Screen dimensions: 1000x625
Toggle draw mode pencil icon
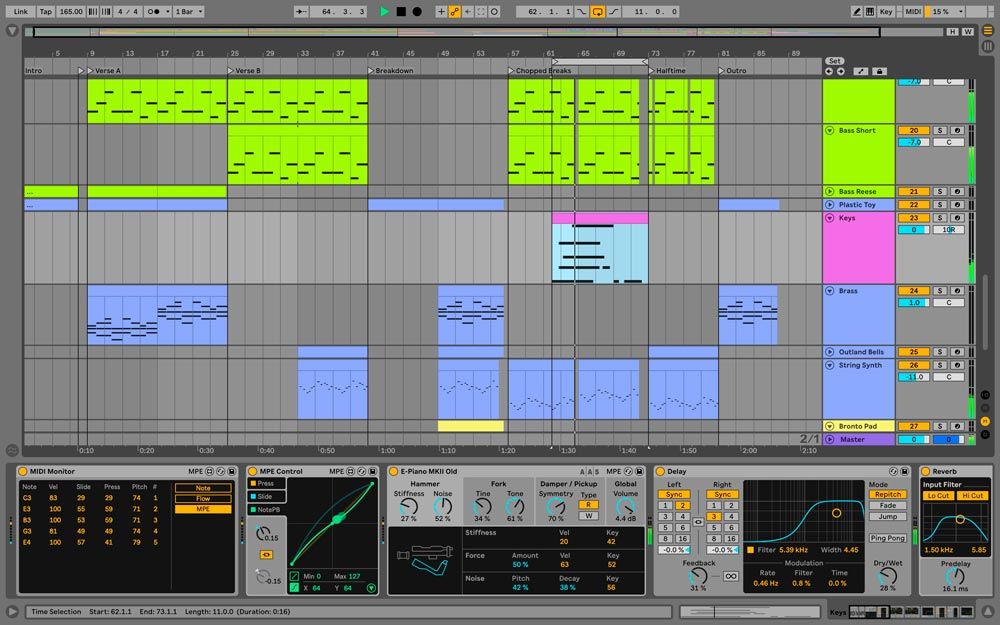pyautogui.click(x=857, y=11)
